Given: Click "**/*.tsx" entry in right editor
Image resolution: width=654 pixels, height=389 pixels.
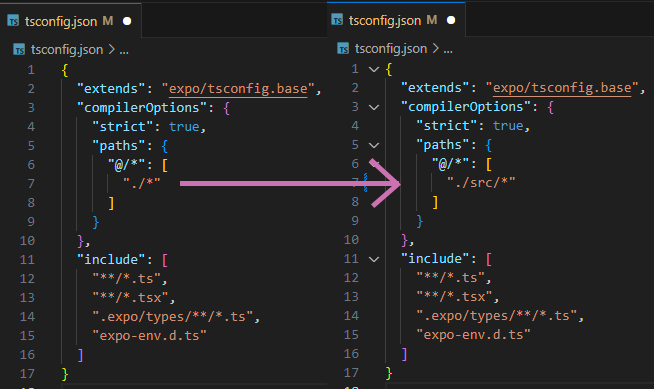Looking at the screenshot, I should coord(454,296).
